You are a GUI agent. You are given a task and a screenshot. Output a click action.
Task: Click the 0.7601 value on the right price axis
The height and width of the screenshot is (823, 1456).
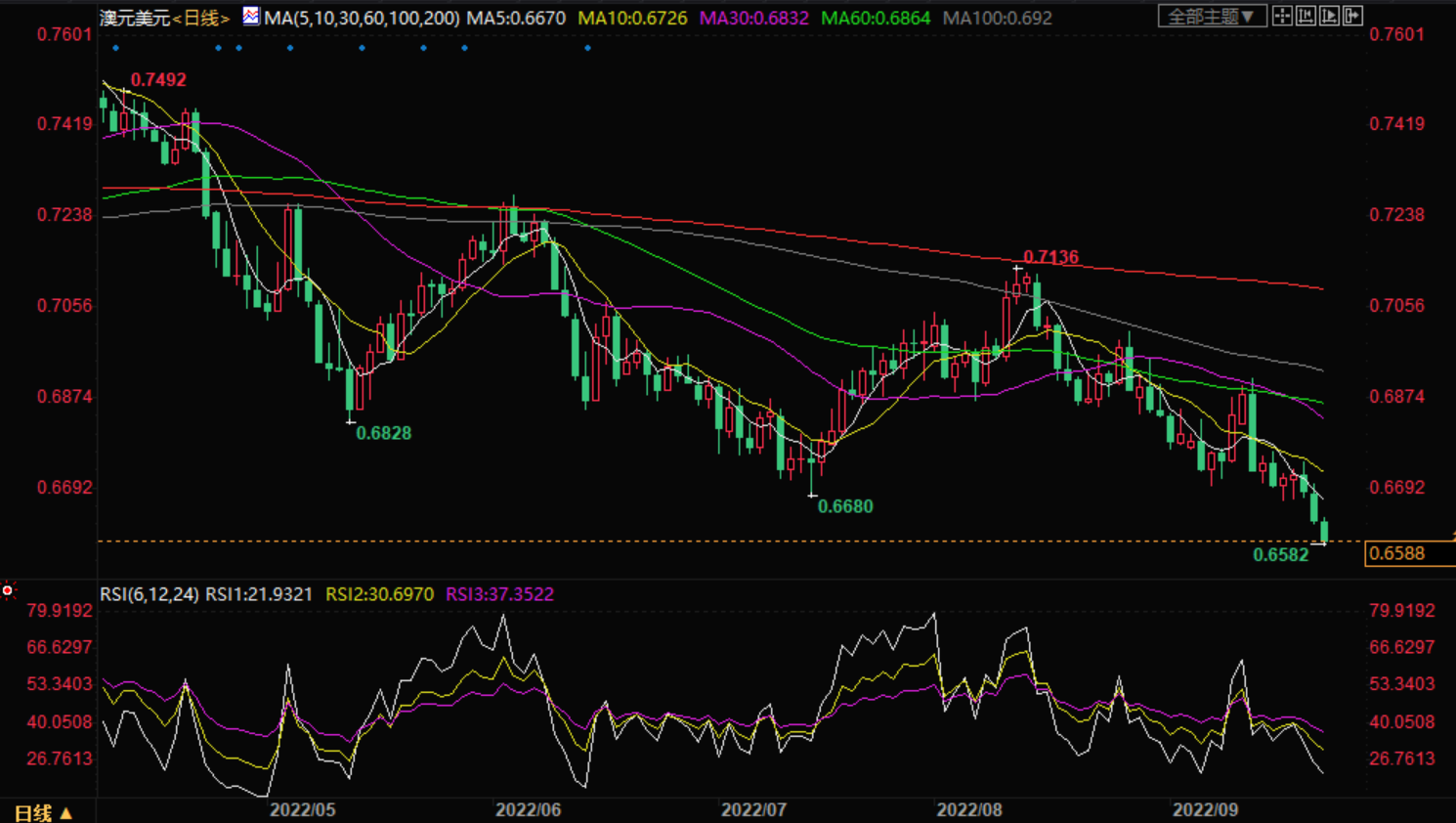(1397, 35)
